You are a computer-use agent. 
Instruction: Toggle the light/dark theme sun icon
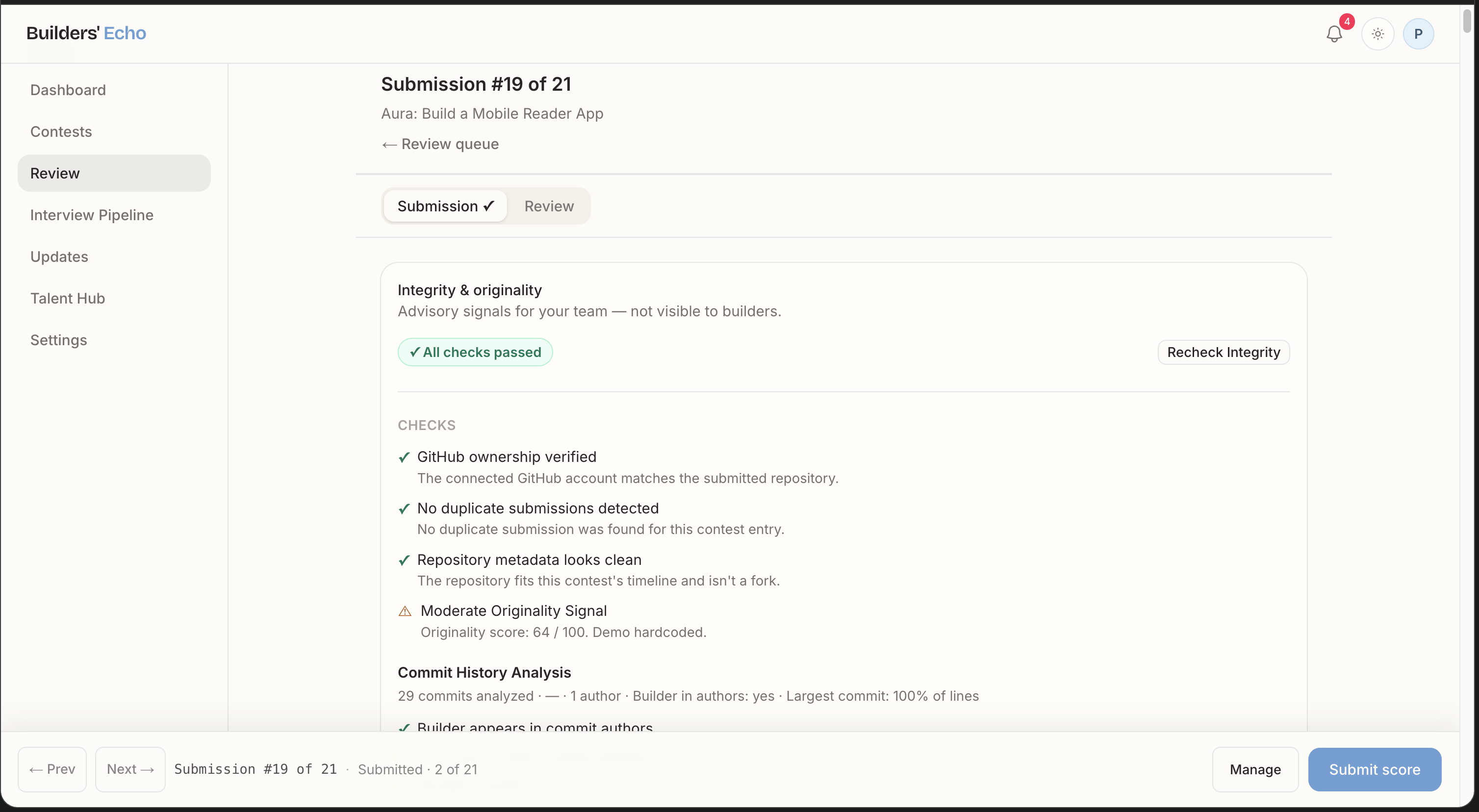[1377, 34]
